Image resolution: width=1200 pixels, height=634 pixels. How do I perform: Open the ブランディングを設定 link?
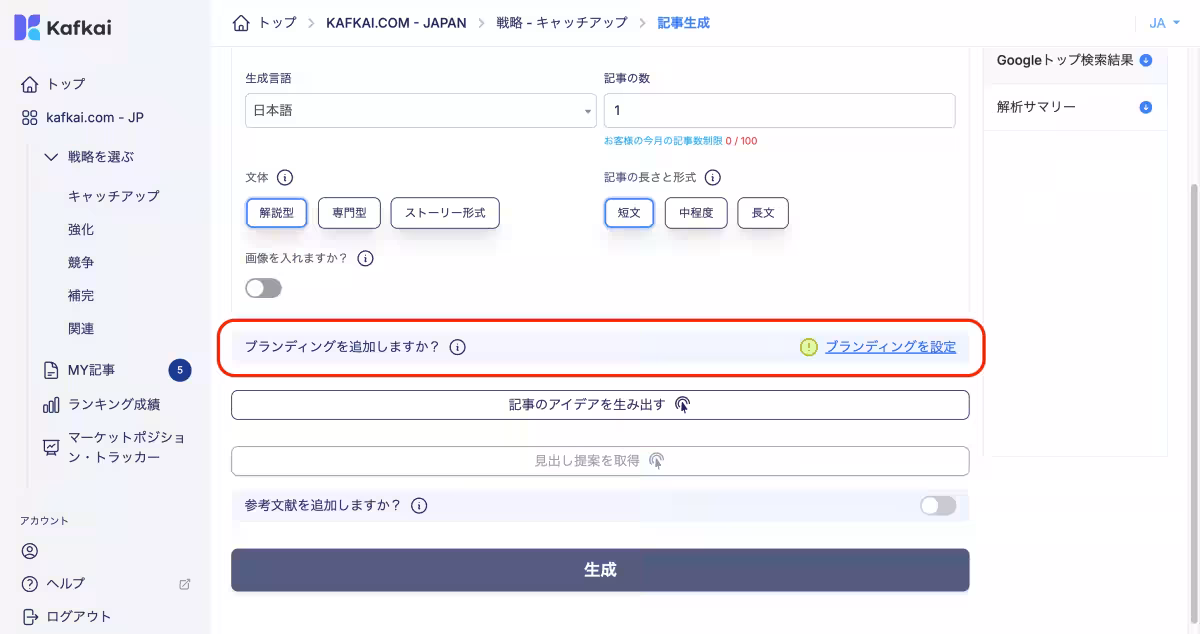(x=890, y=346)
